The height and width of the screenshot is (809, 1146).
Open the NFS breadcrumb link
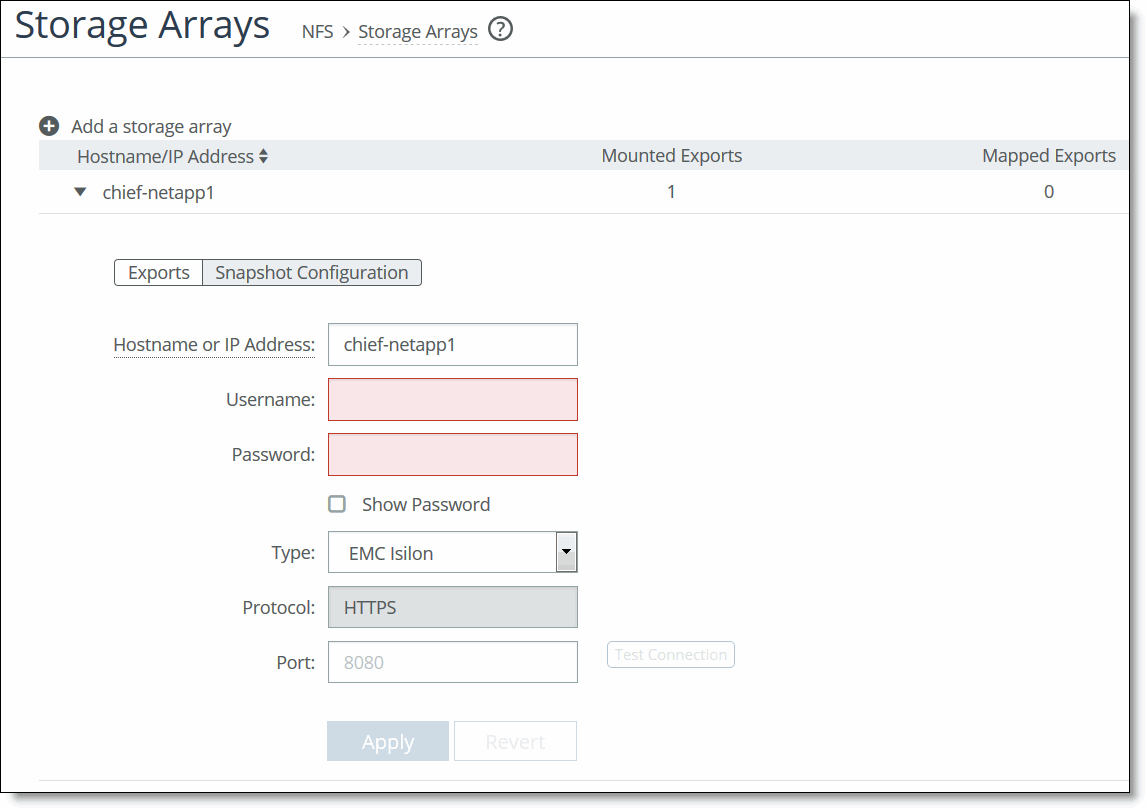317,31
